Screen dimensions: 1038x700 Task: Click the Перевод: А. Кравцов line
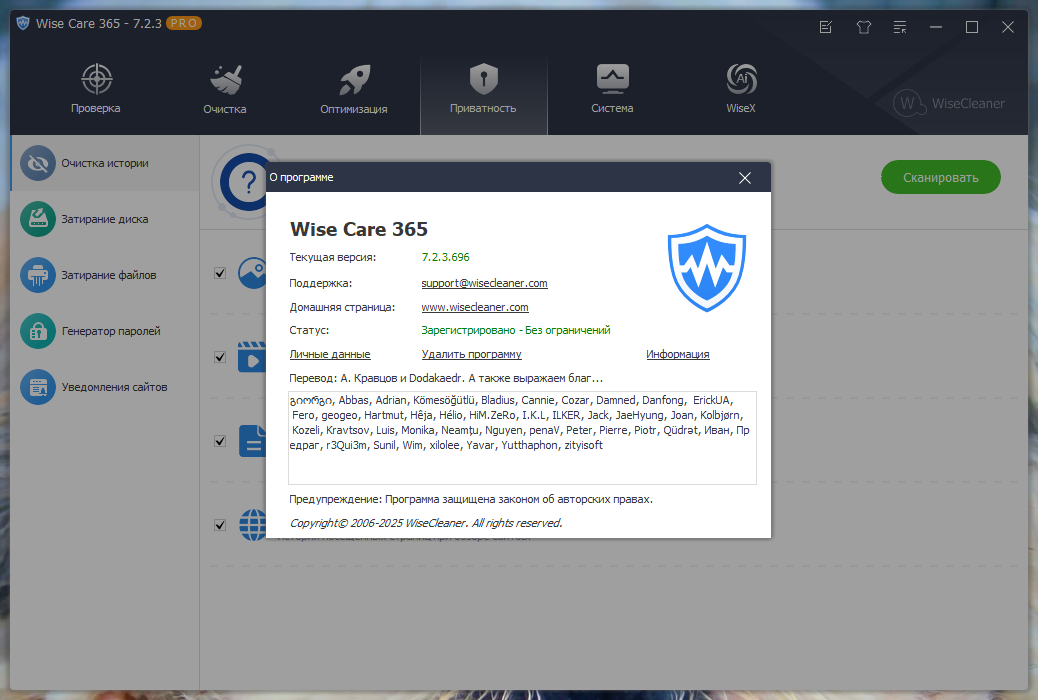tap(446, 378)
